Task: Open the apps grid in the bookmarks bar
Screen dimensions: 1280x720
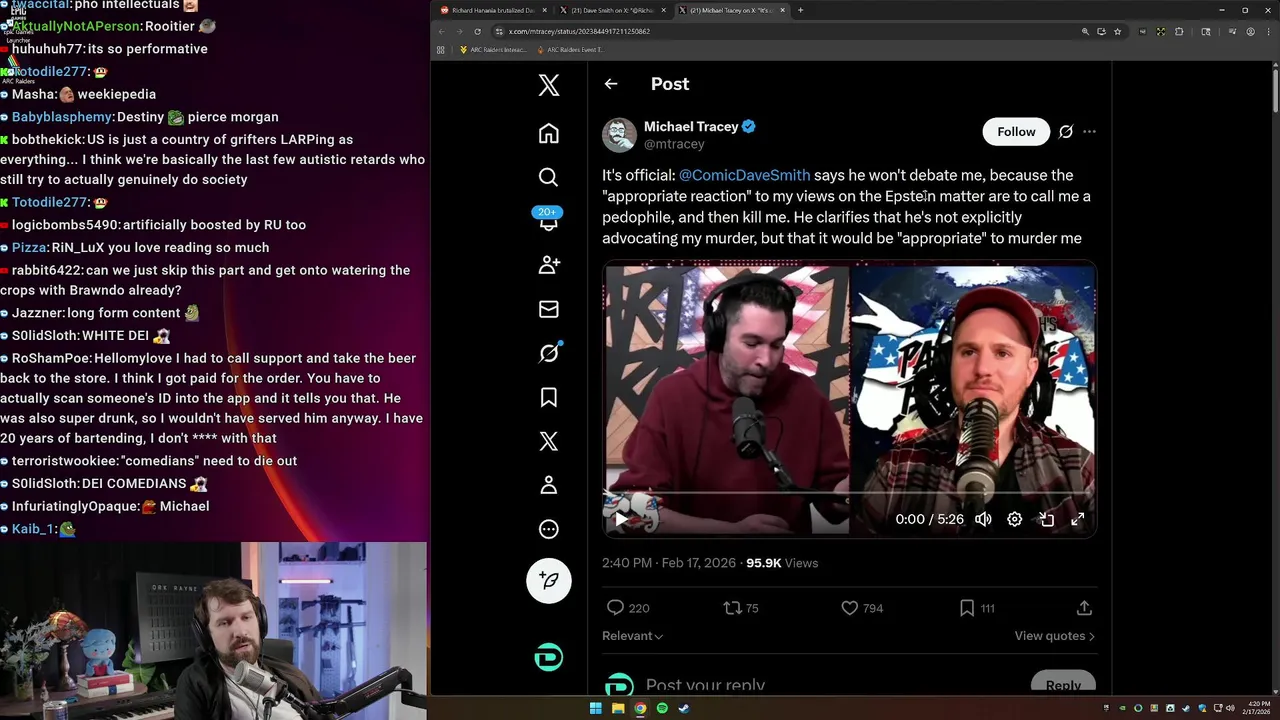Action: coord(440,49)
